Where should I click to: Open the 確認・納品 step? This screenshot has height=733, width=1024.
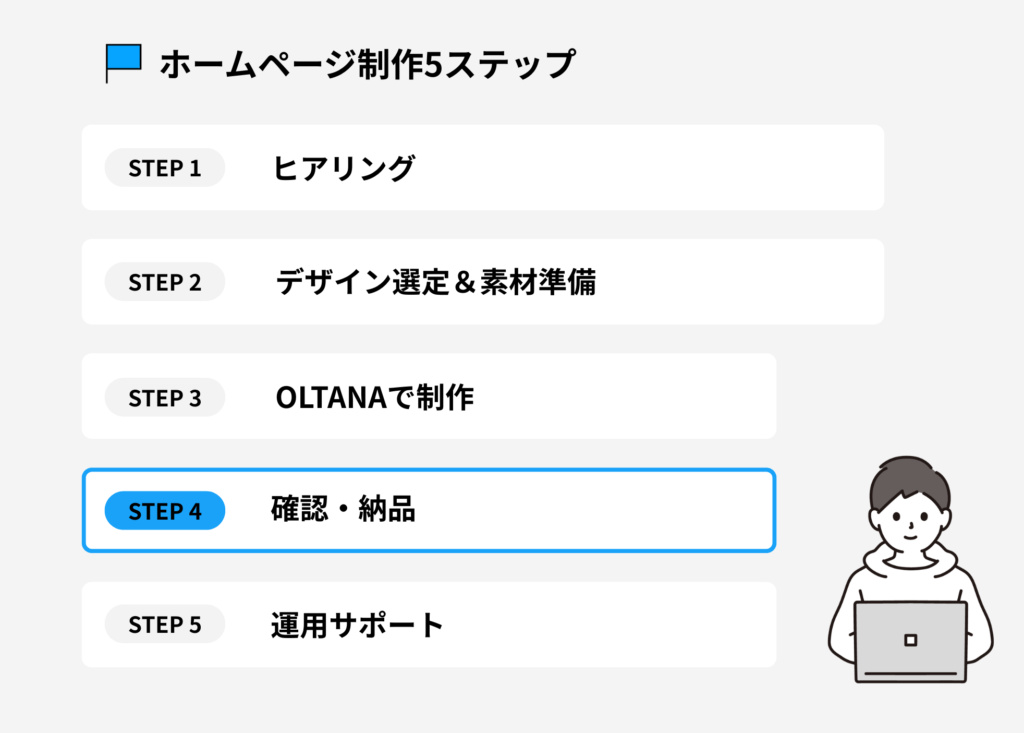pos(343,511)
